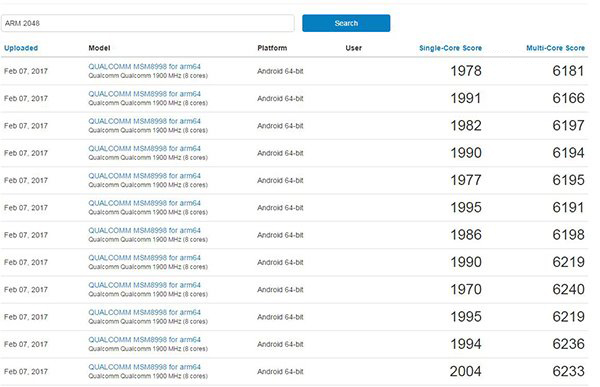
Task: Click Android 64-bit in the 6181 row
Action: (x=280, y=71)
